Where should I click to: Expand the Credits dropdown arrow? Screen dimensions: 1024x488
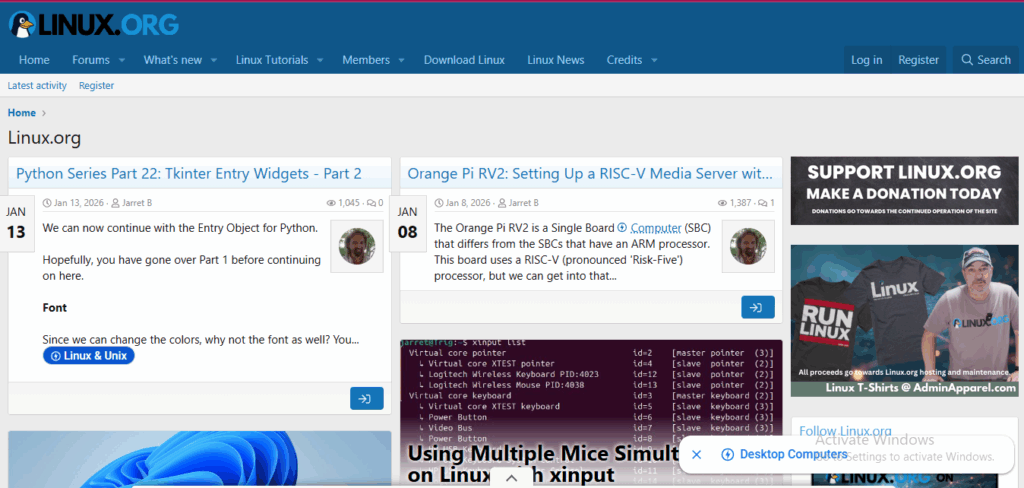pos(654,61)
